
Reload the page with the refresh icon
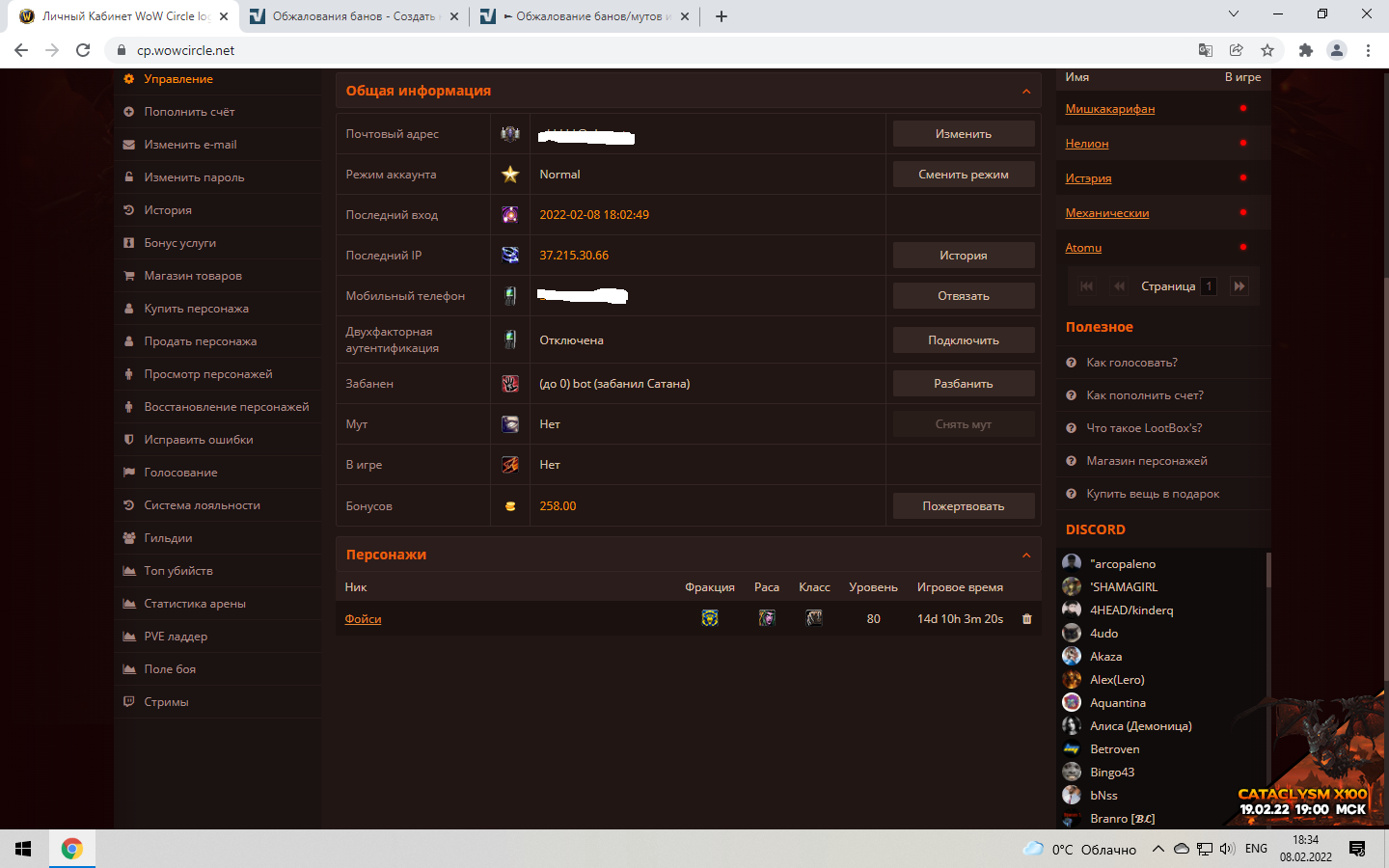click(x=83, y=50)
